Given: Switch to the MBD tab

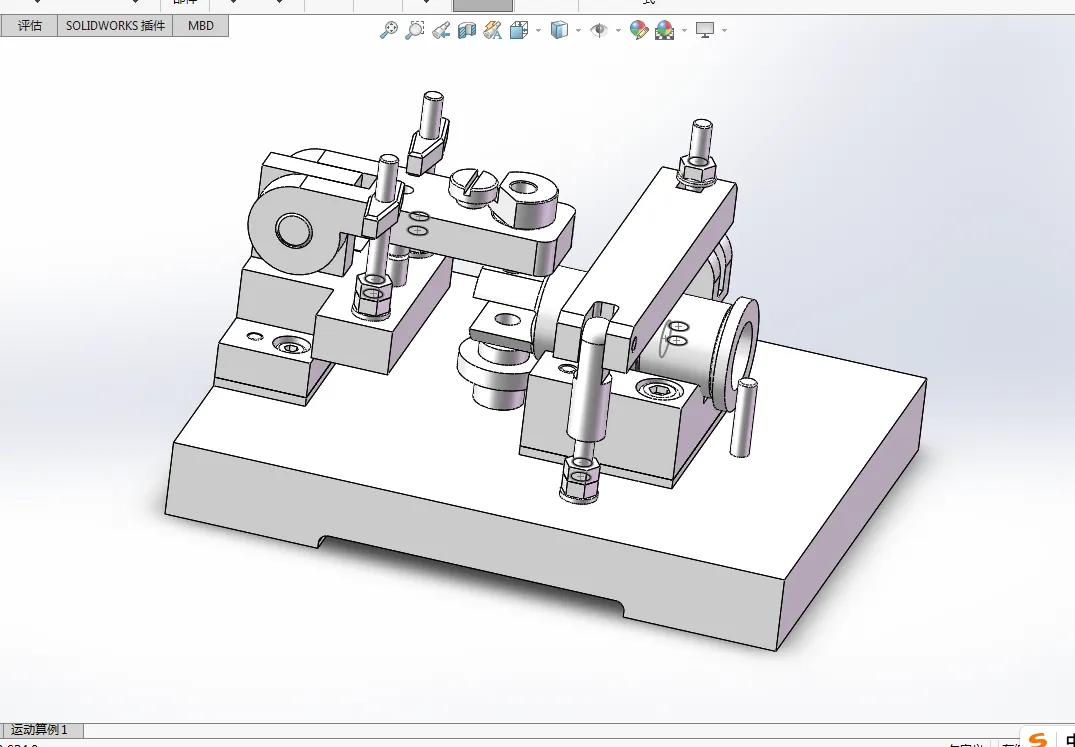Looking at the screenshot, I should 200,26.
